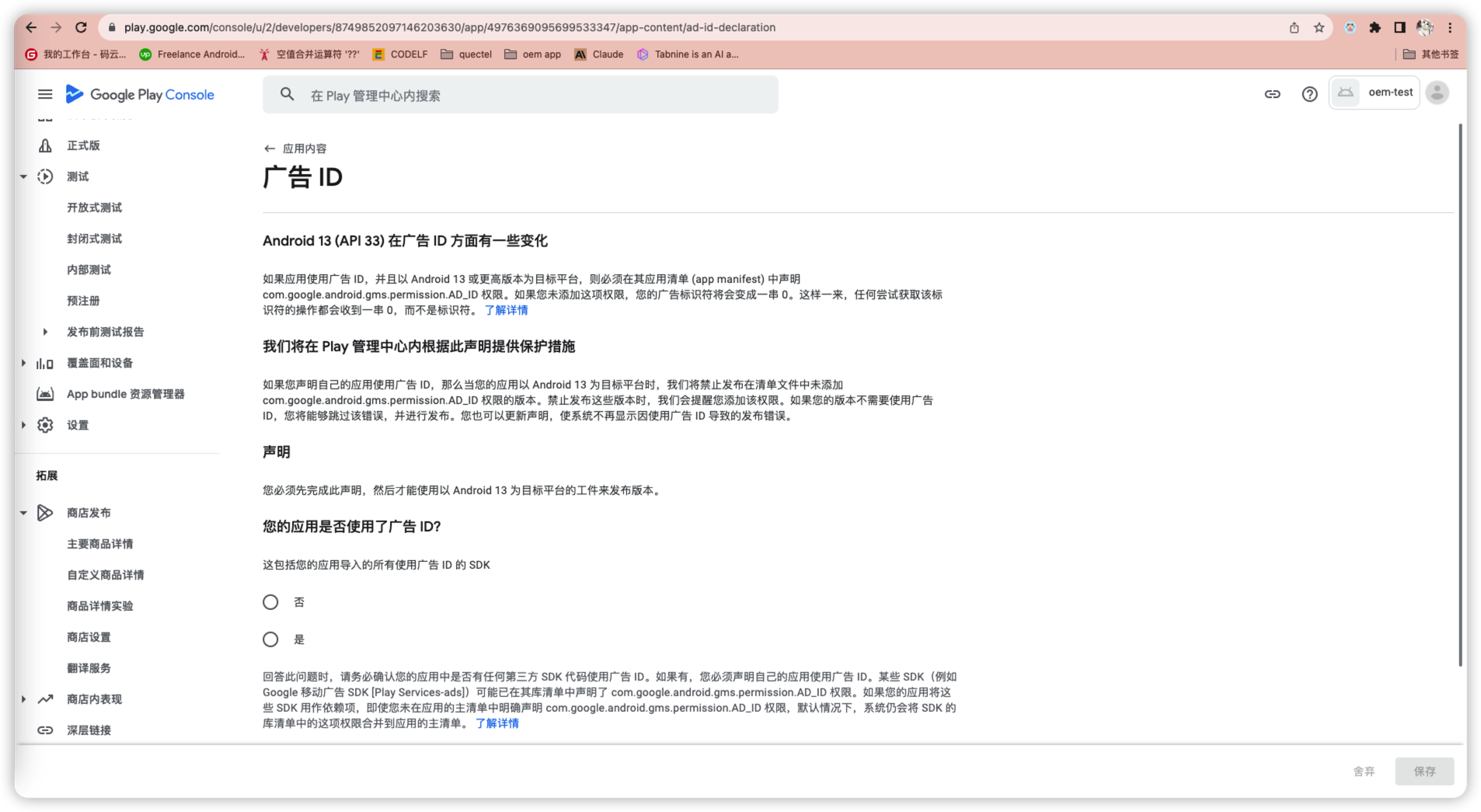
Task: Open 商店设置 menu item
Action: click(89, 637)
